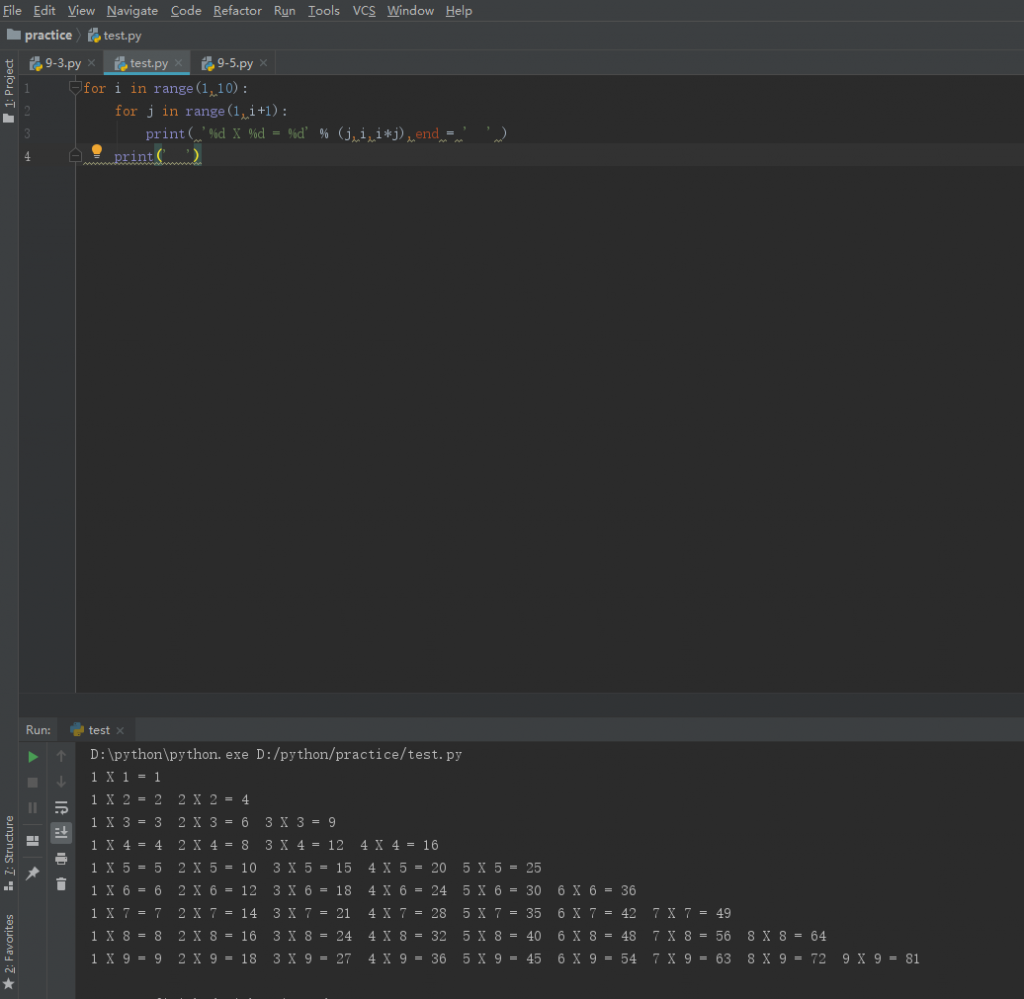Viewport: 1024px width, 999px height.
Task: Open the Refactor menu
Action: (237, 11)
